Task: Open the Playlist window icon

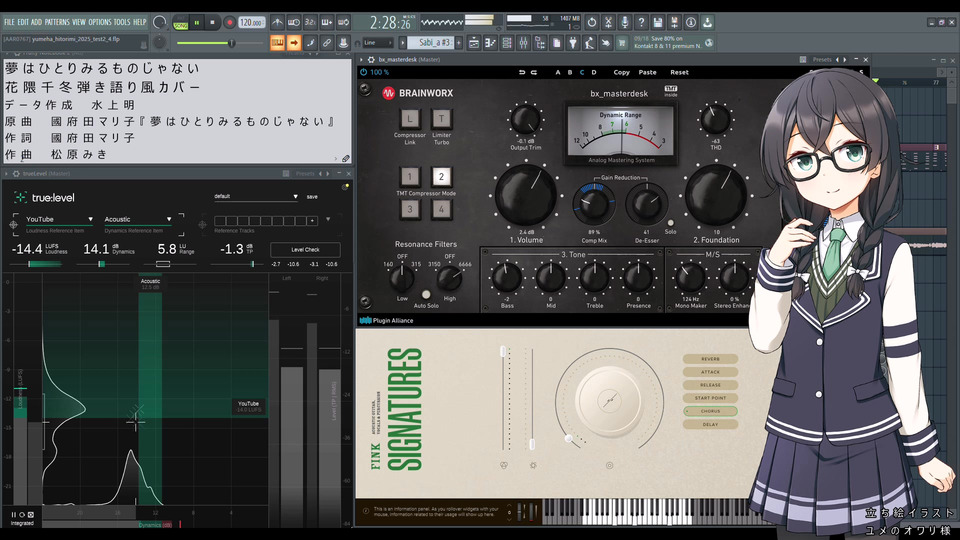Action: [474, 43]
